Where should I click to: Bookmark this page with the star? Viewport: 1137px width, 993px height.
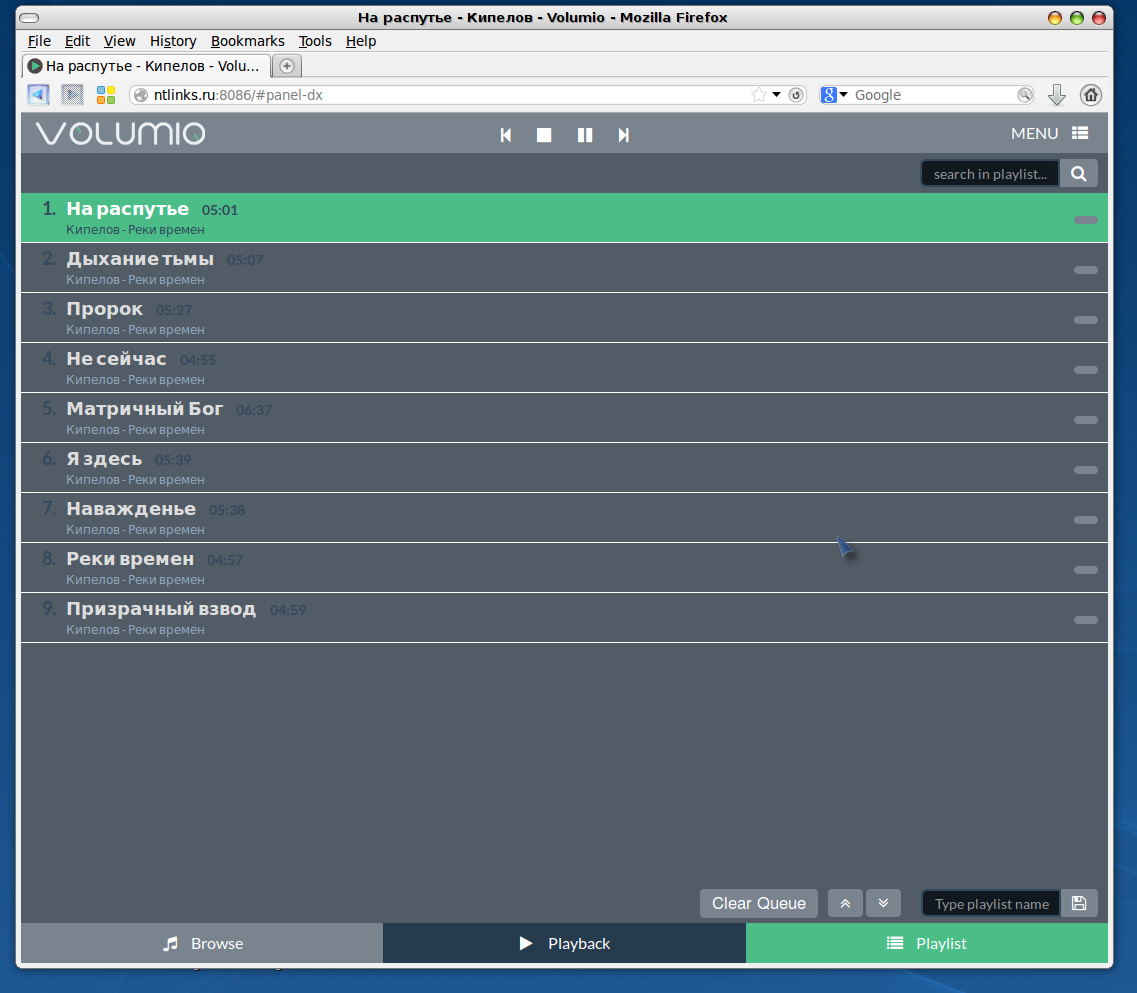point(758,95)
